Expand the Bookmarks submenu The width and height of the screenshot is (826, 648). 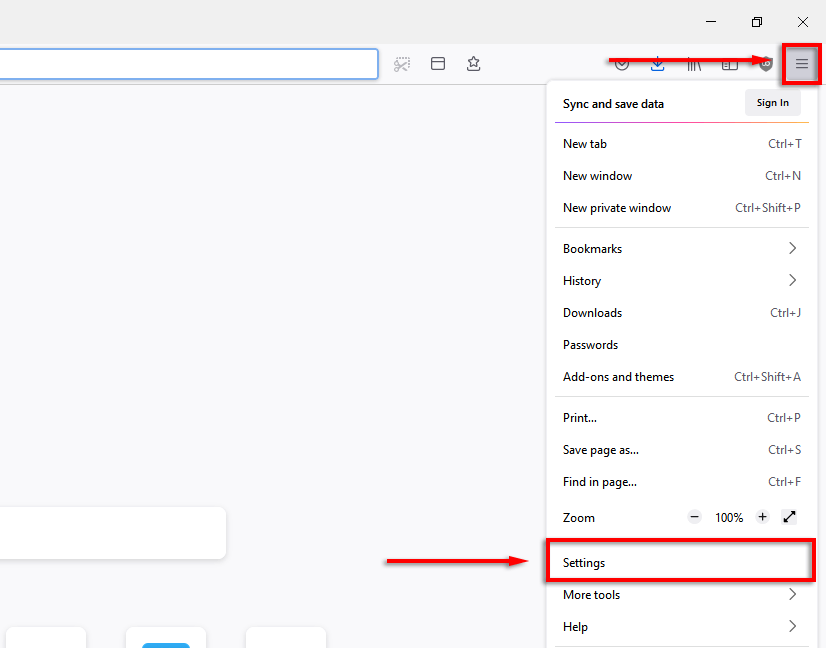coord(682,249)
